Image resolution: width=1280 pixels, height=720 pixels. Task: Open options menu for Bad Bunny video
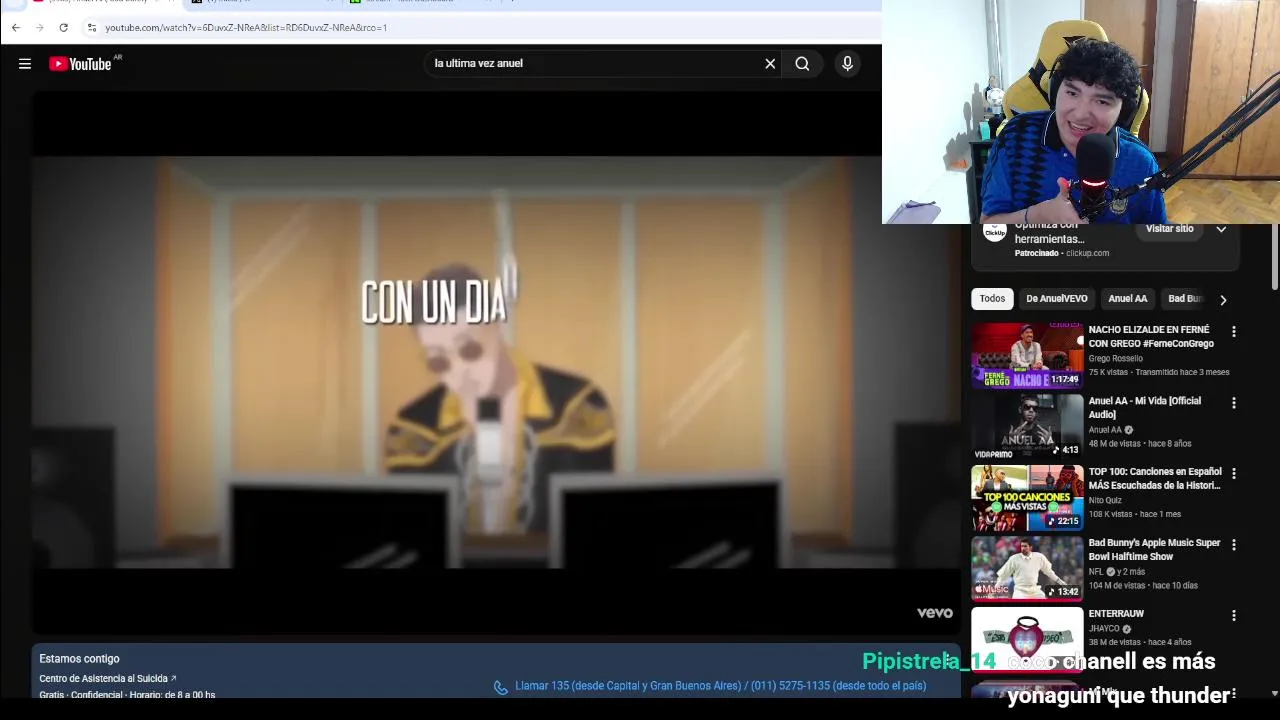(1233, 545)
